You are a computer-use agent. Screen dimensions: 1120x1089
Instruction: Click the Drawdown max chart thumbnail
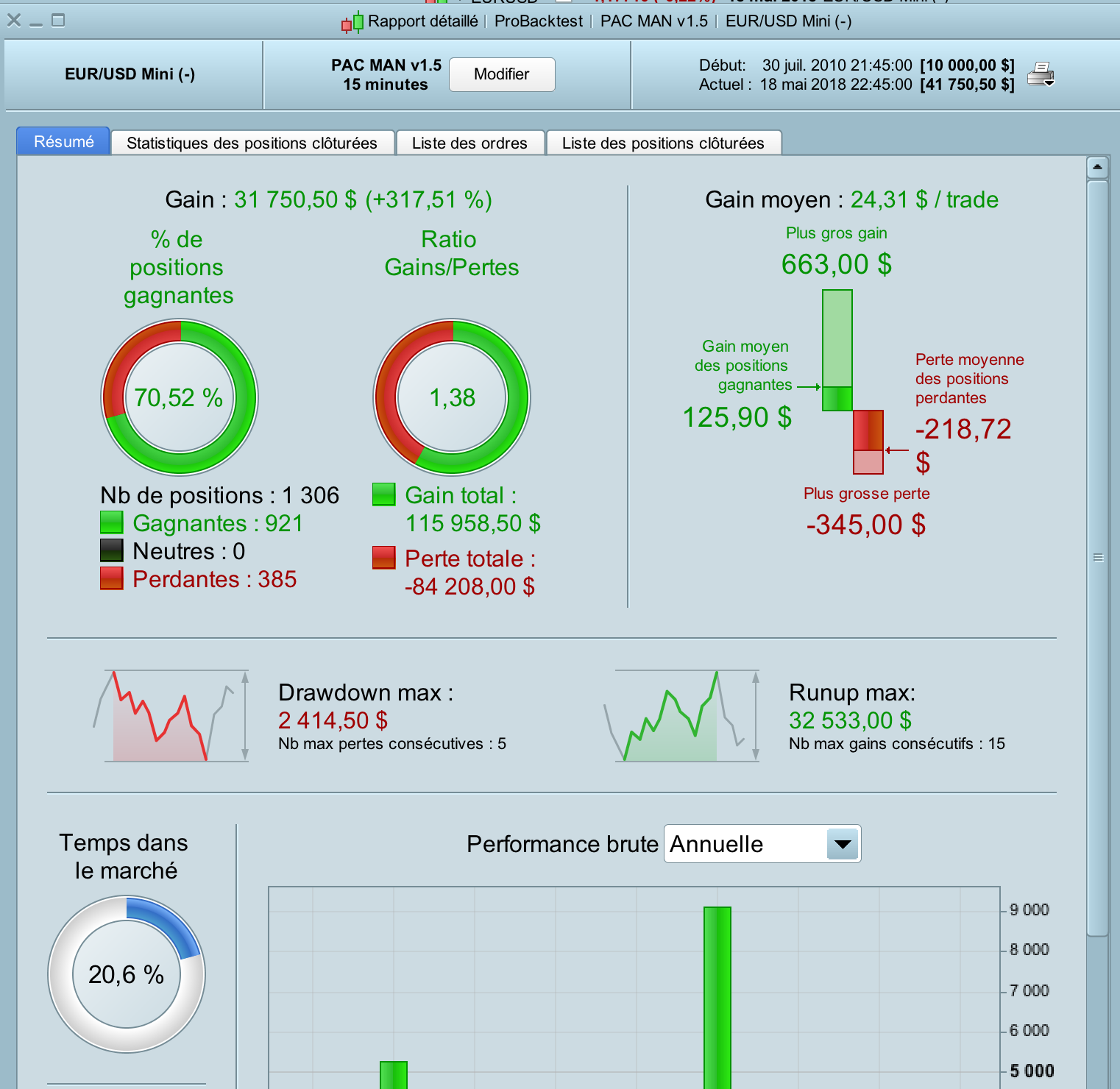(172, 715)
